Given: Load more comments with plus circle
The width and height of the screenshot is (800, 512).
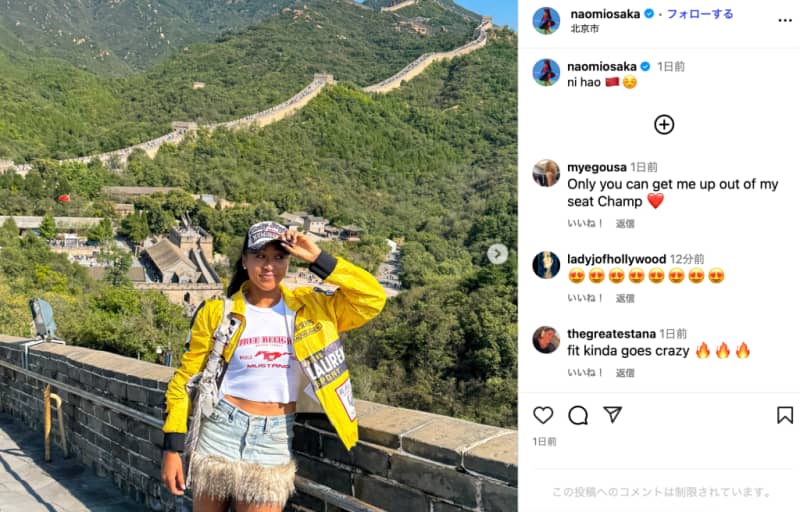Looking at the screenshot, I should click(x=664, y=124).
